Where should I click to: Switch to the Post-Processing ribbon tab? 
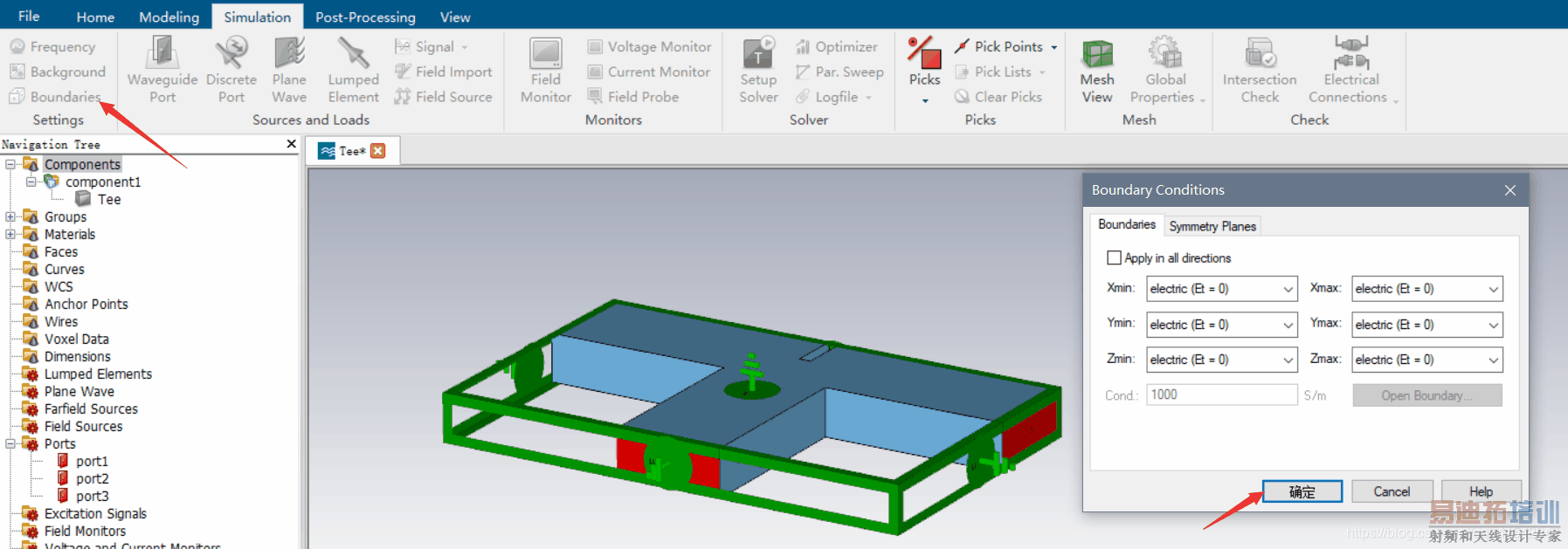pyautogui.click(x=365, y=17)
